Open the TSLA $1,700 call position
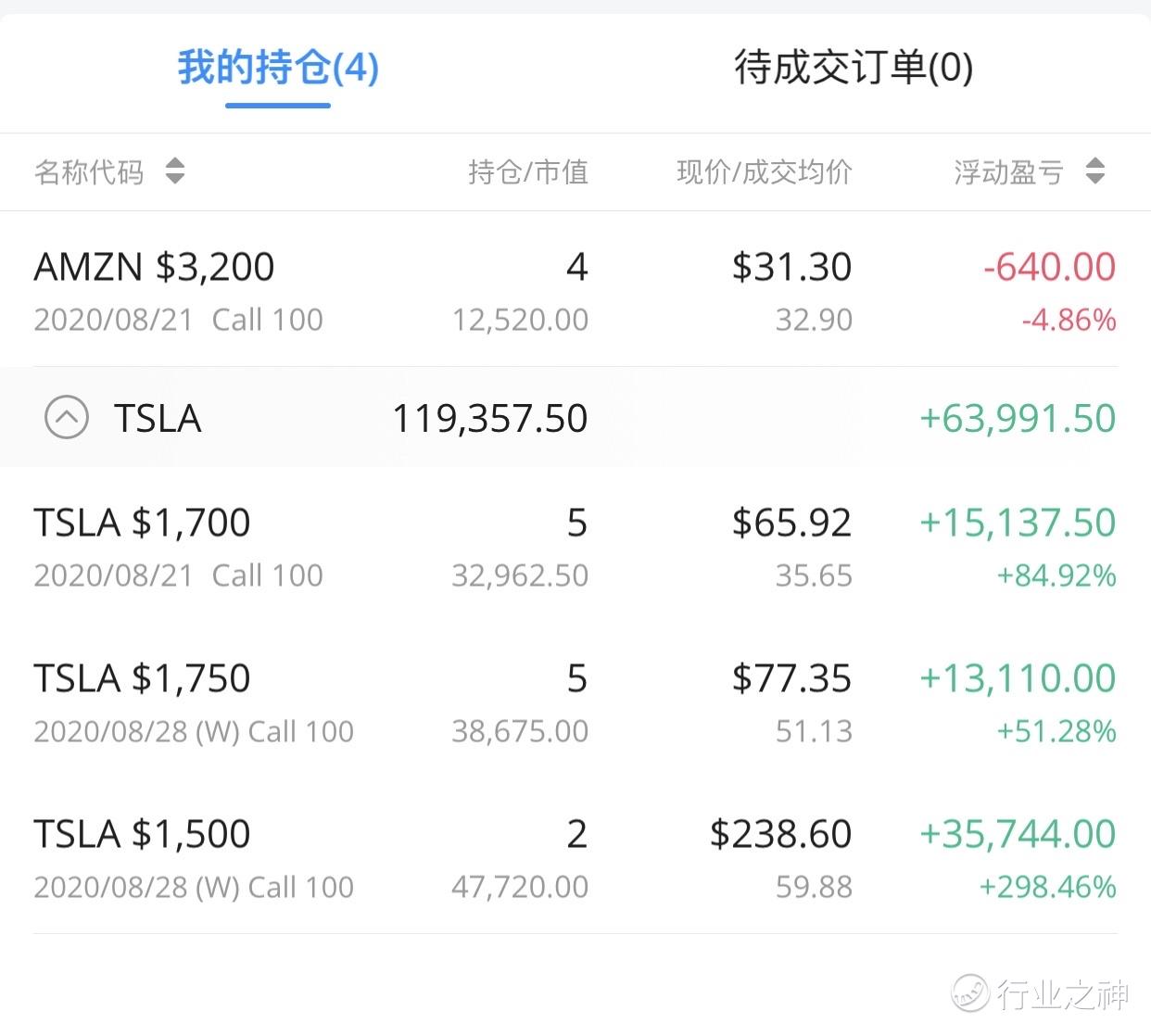This screenshot has height=1036, width=1151. click(143, 524)
